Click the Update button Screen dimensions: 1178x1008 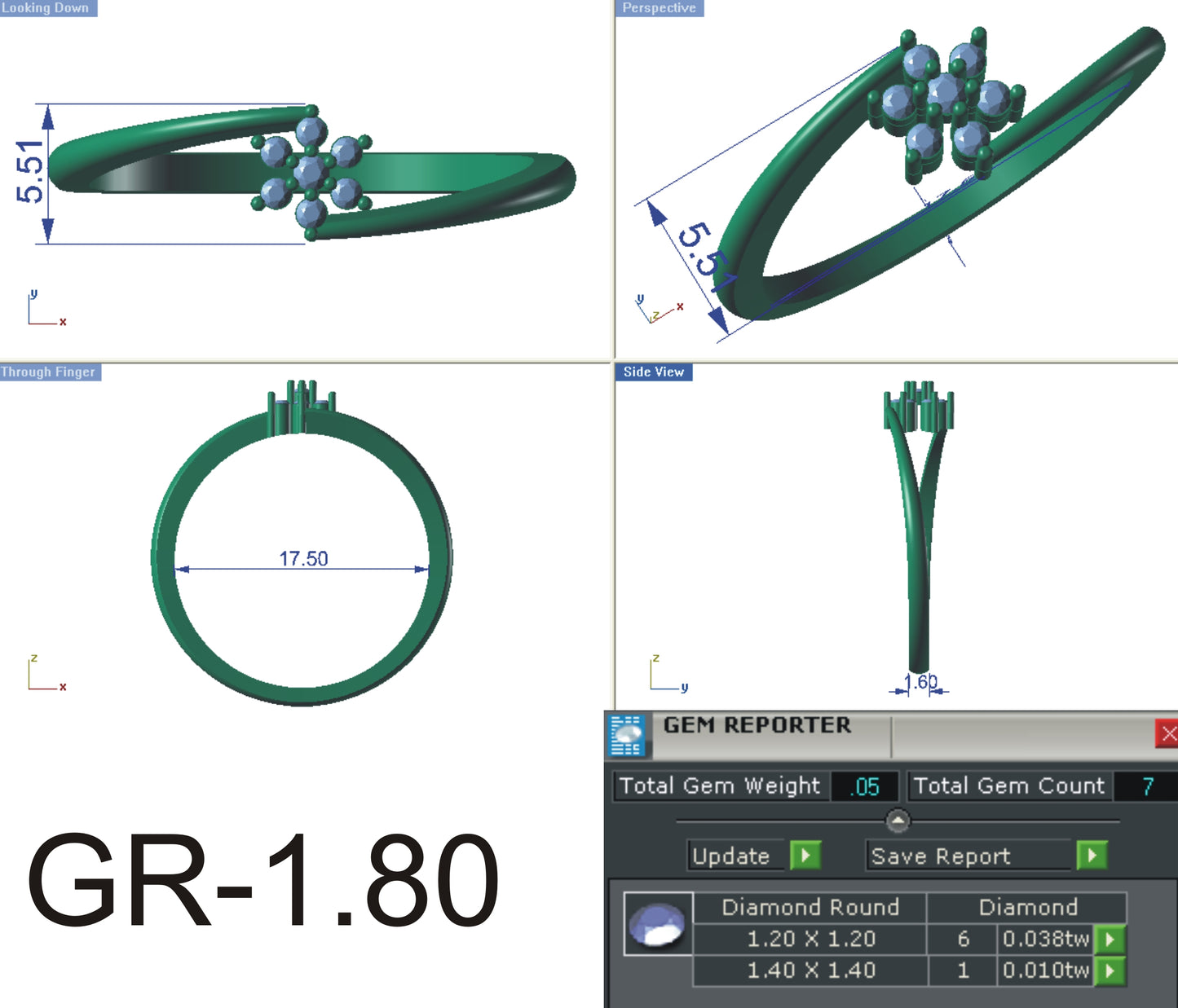[730, 856]
